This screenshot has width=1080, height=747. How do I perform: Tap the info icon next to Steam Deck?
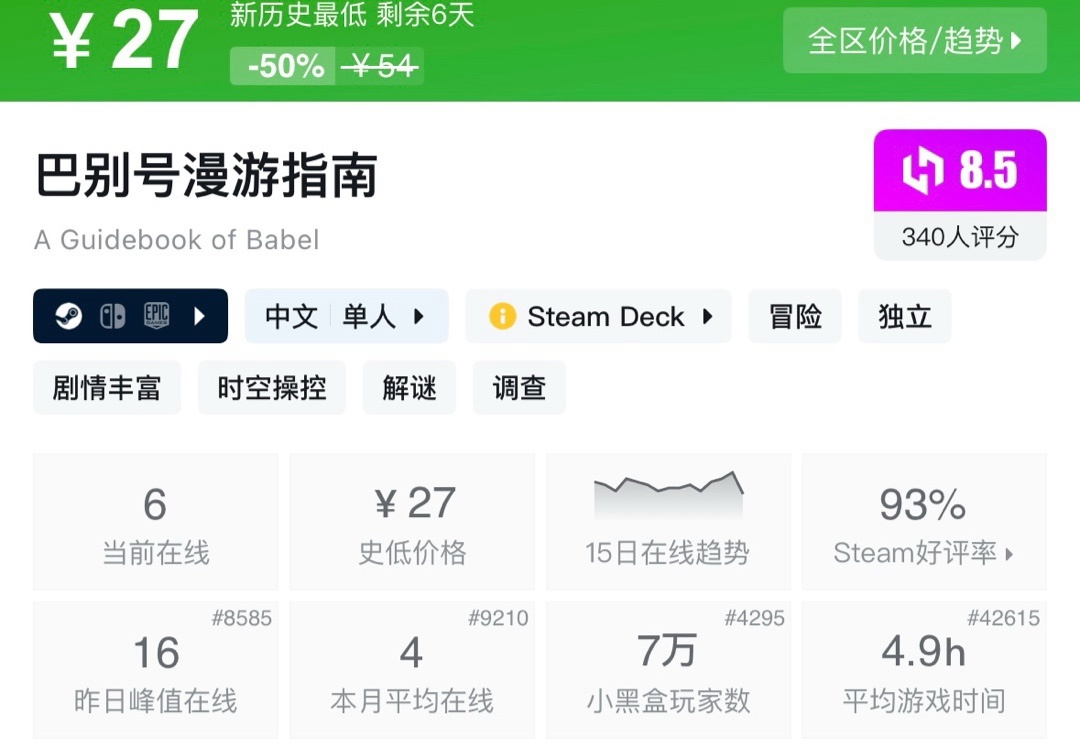point(503,316)
